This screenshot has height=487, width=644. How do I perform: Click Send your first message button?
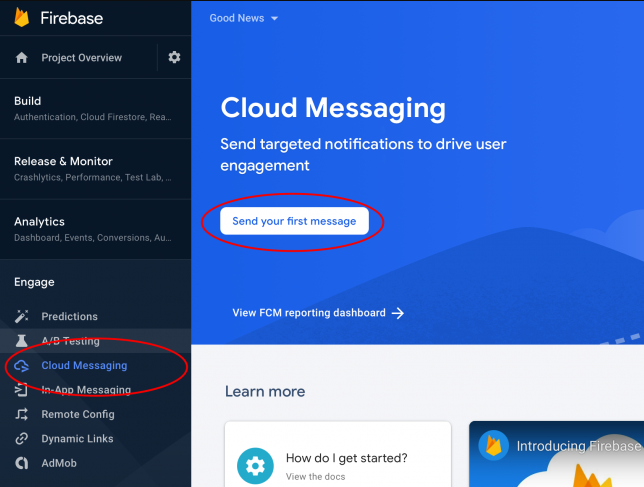point(294,221)
